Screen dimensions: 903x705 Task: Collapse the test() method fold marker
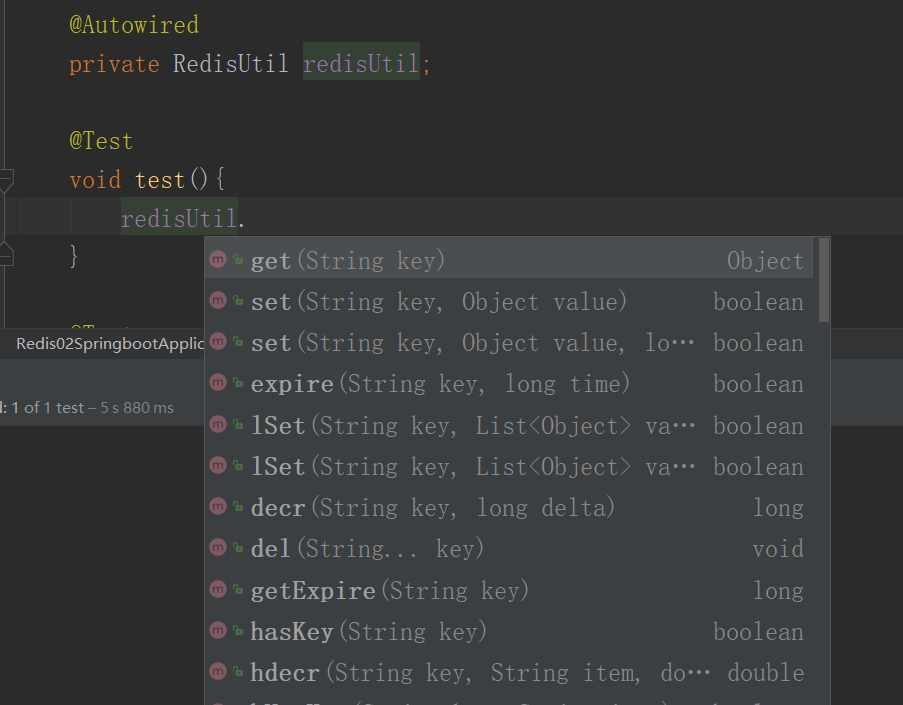pyautogui.click(x=6, y=181)
